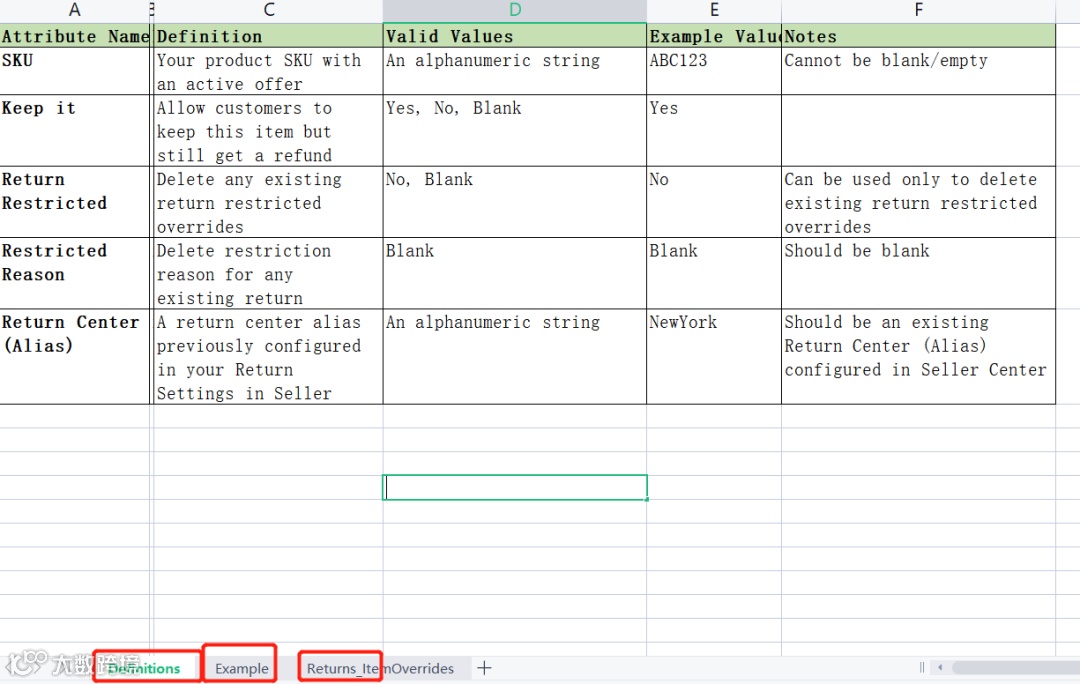Select Return Center 'An alphanumeric string' cell
Screen dimensions: 1080x684
tap(515, 357)
